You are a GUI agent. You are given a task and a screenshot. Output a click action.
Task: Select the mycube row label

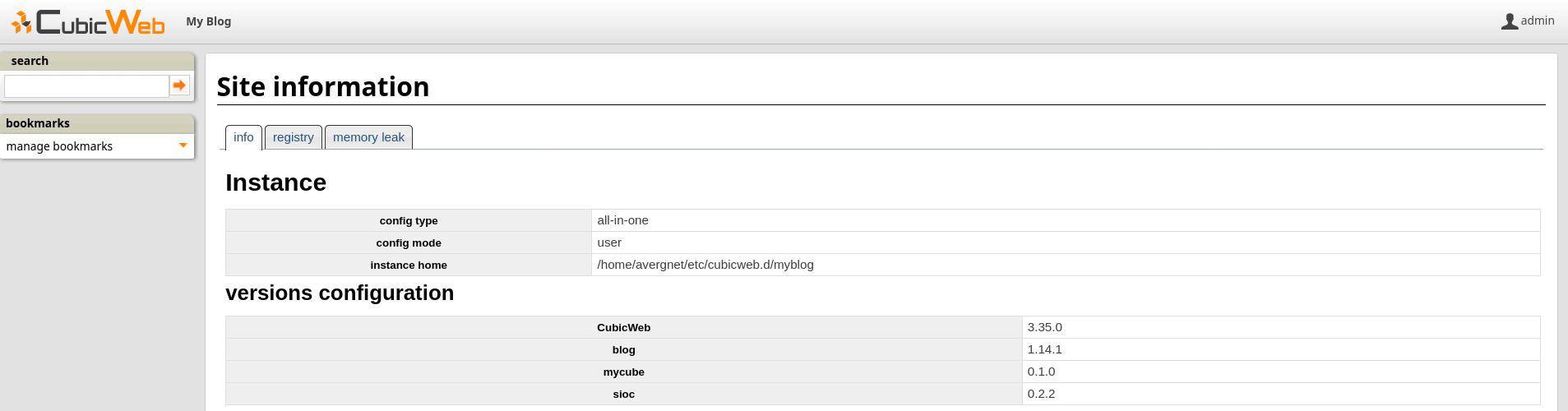[x=623, y=372]
